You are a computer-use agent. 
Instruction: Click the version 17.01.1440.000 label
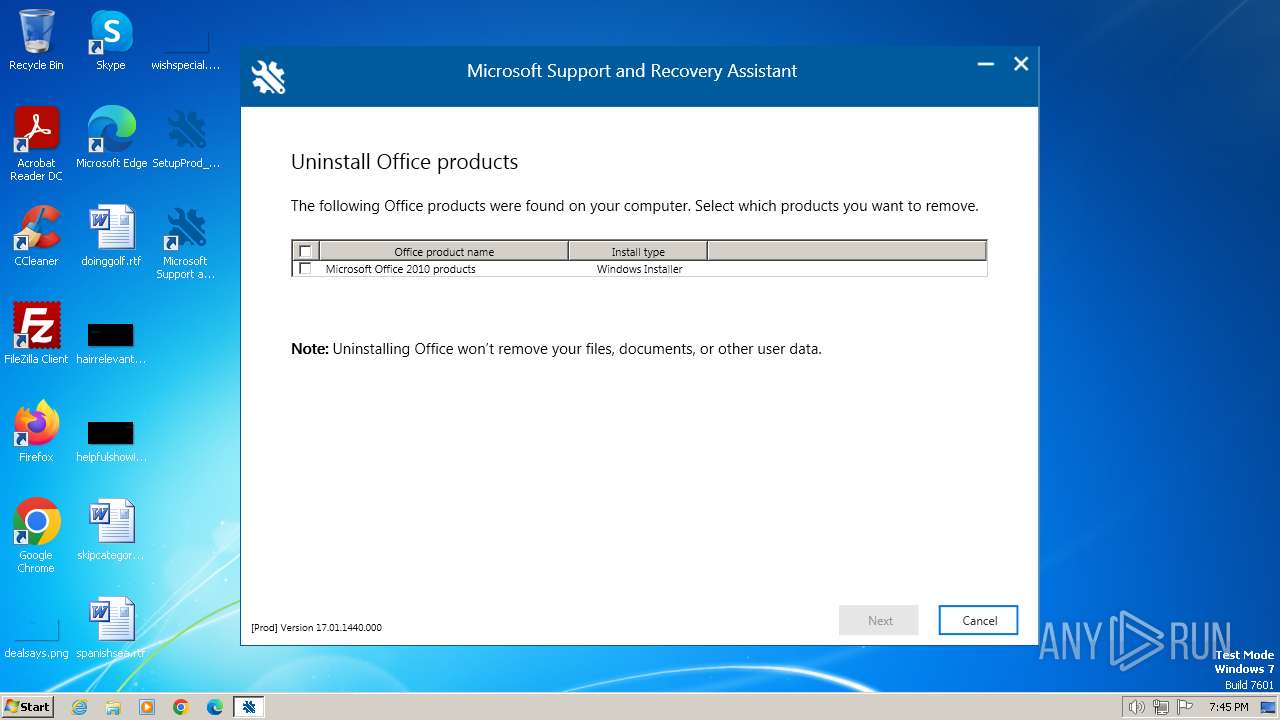(x=316, y=627)
